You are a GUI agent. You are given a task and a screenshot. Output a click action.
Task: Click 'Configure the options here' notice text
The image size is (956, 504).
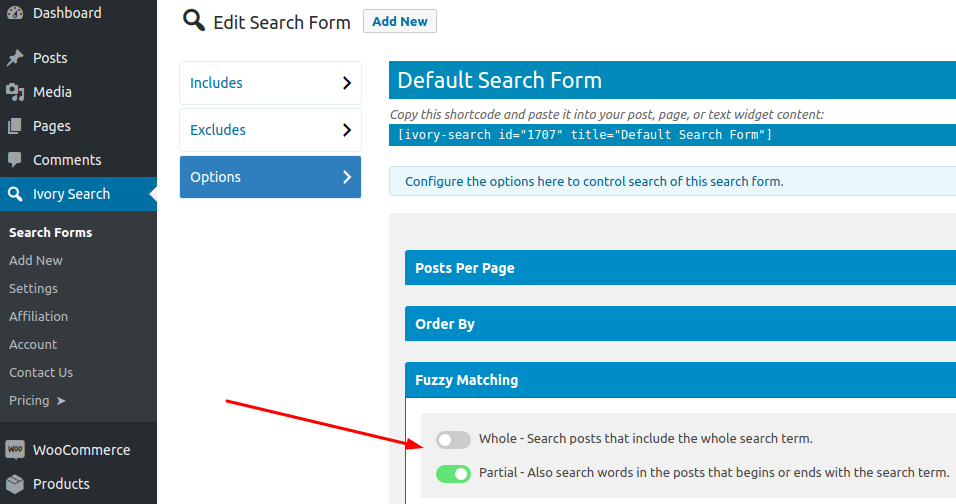click(594, 182)
